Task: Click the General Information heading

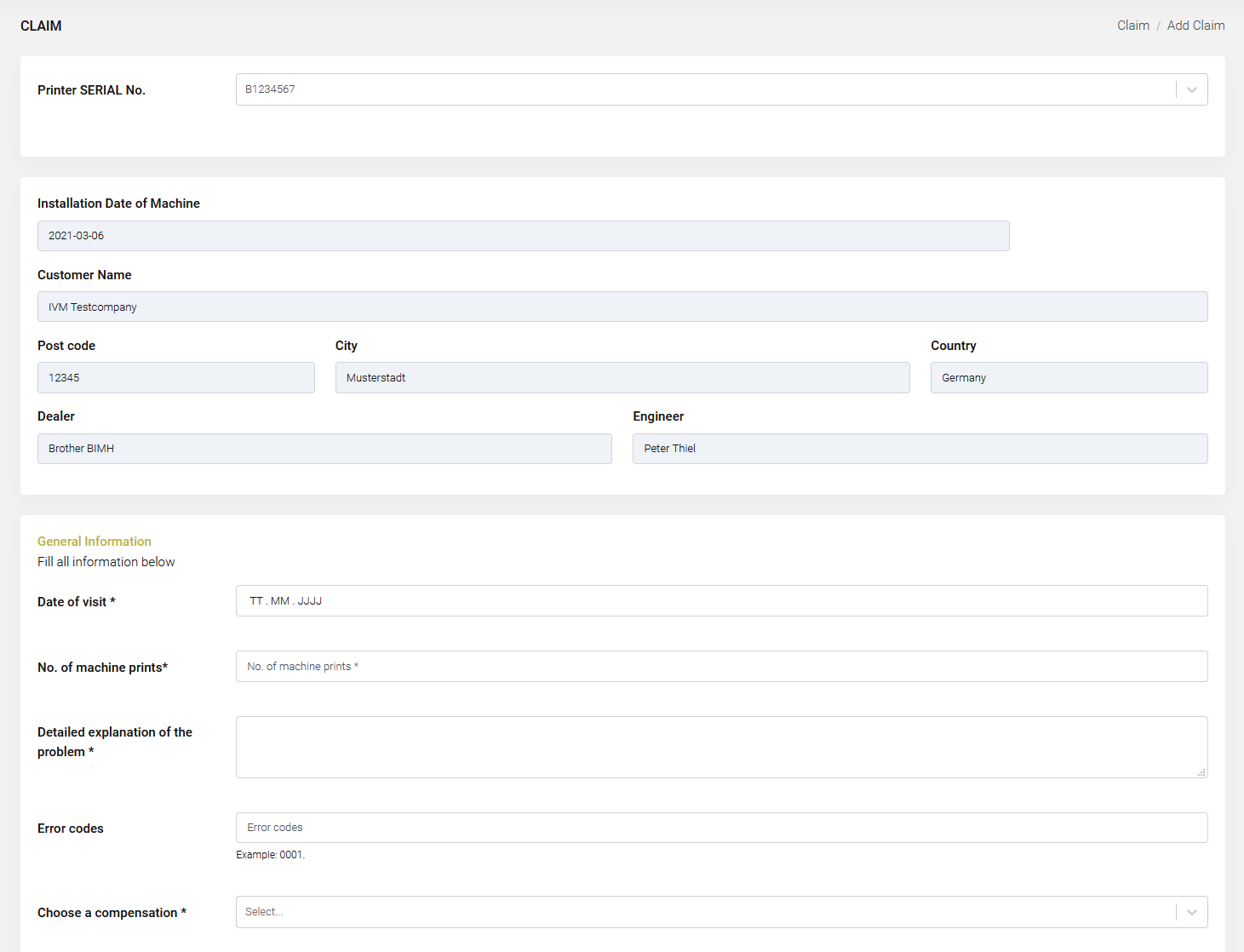Action: click(x=95, y=542)
